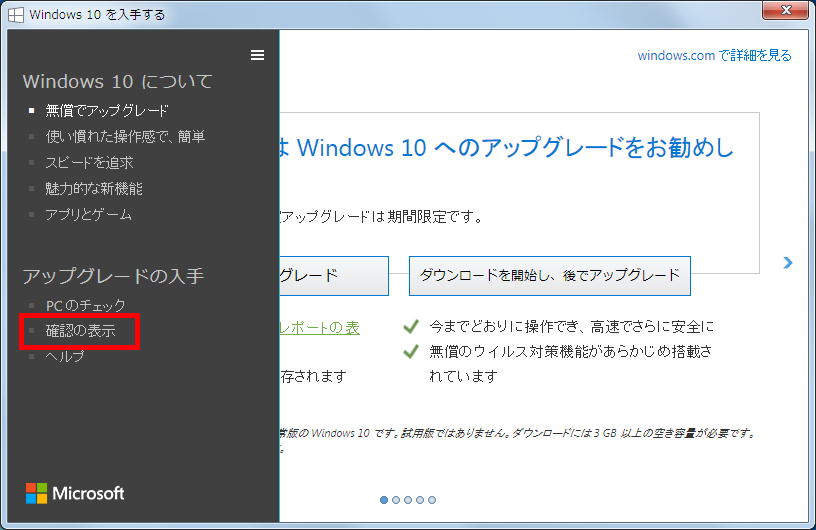Jump to the fourth page dot
816x530 pixels.
click(420, 500)
